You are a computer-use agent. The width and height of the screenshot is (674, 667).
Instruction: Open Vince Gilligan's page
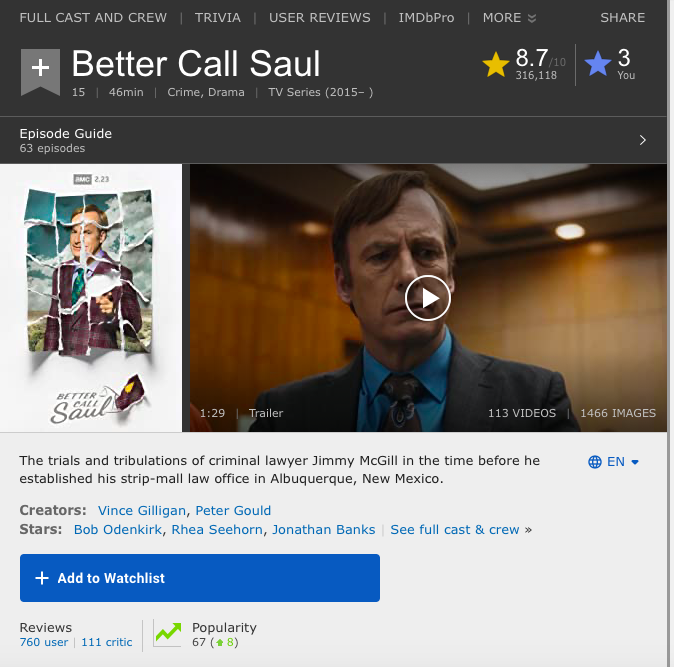(x=142, y=511)
